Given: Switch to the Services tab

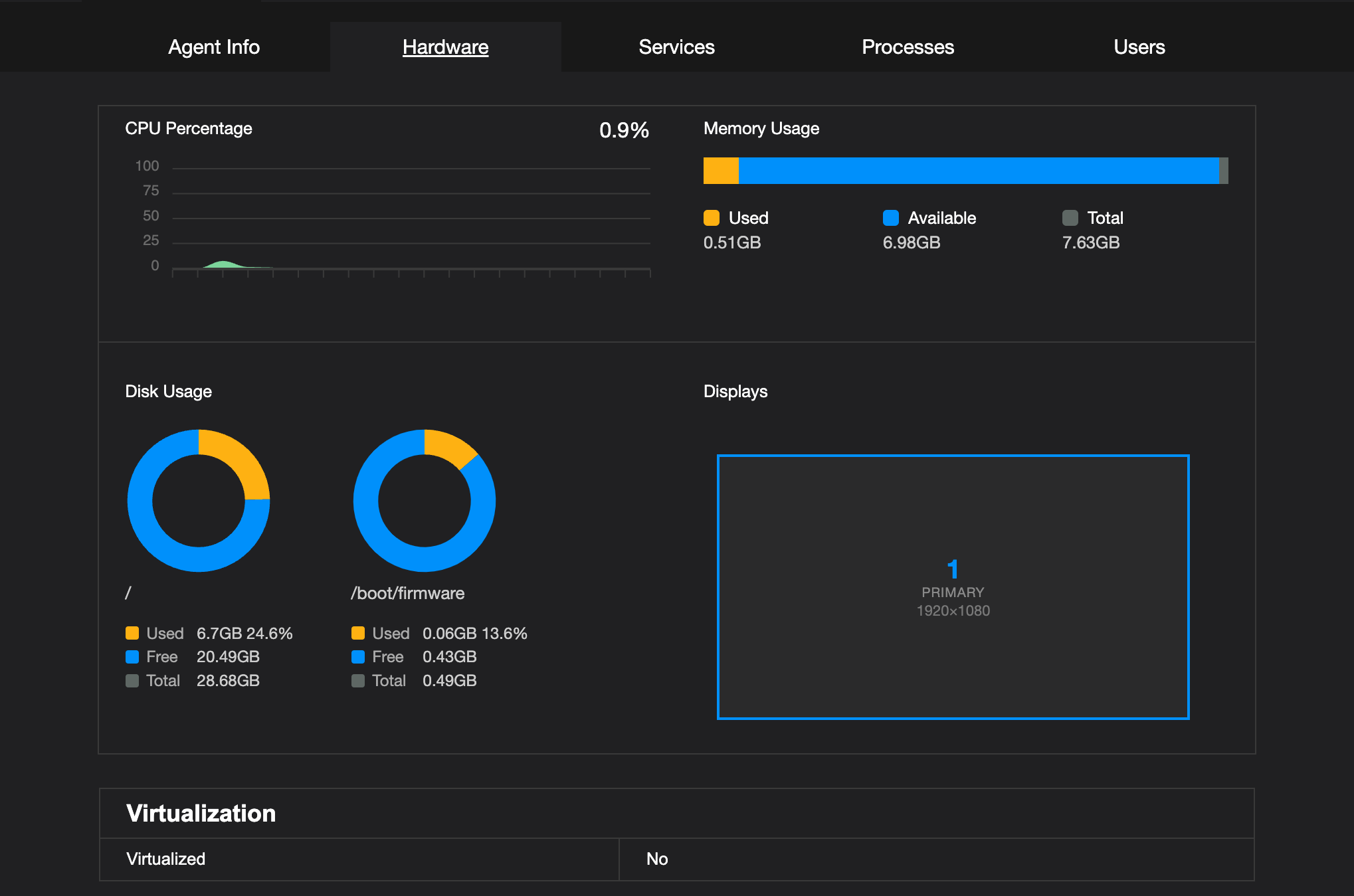Looking at the screenshot, I should click(676, 47).
